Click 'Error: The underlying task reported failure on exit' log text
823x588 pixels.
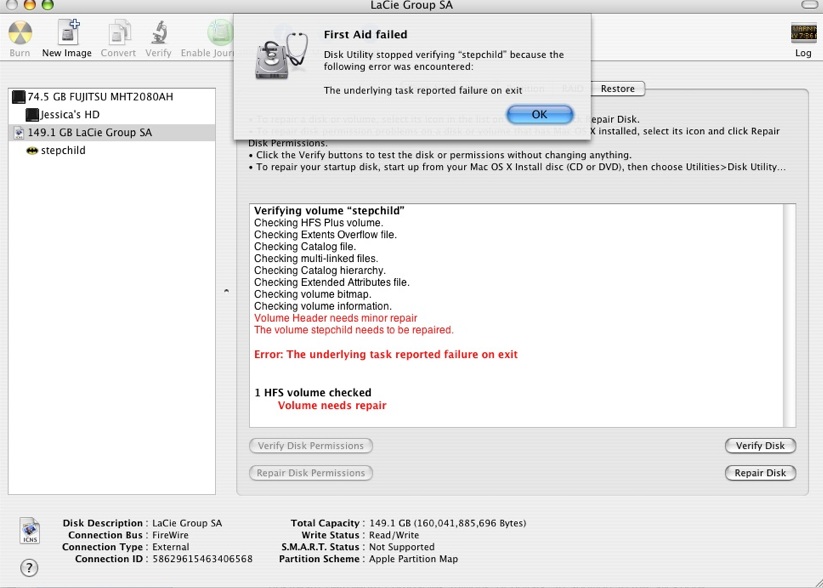(x=386, y=354)
